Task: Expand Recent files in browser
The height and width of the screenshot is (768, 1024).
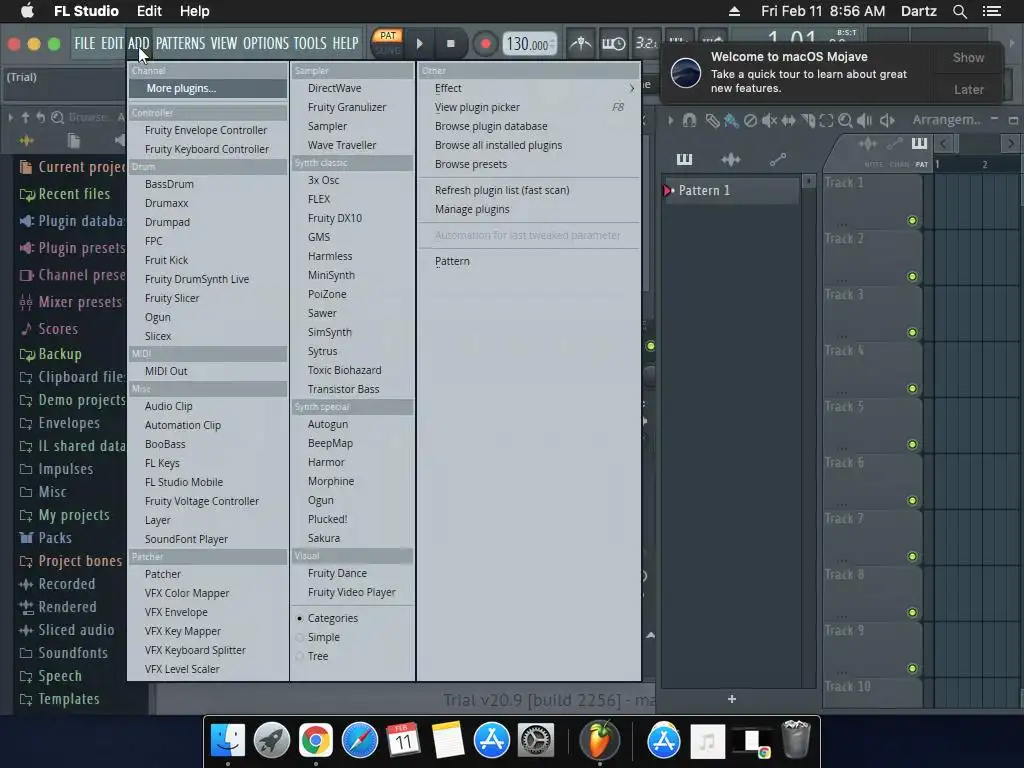Action: coord(65,194)
